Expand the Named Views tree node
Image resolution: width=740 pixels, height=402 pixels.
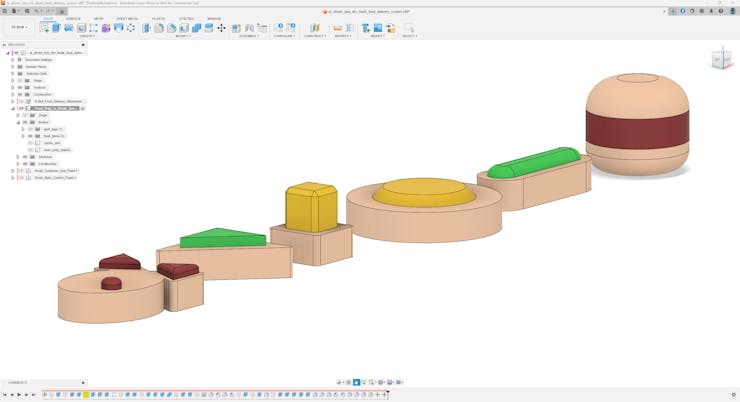click(x=13, y=67)
